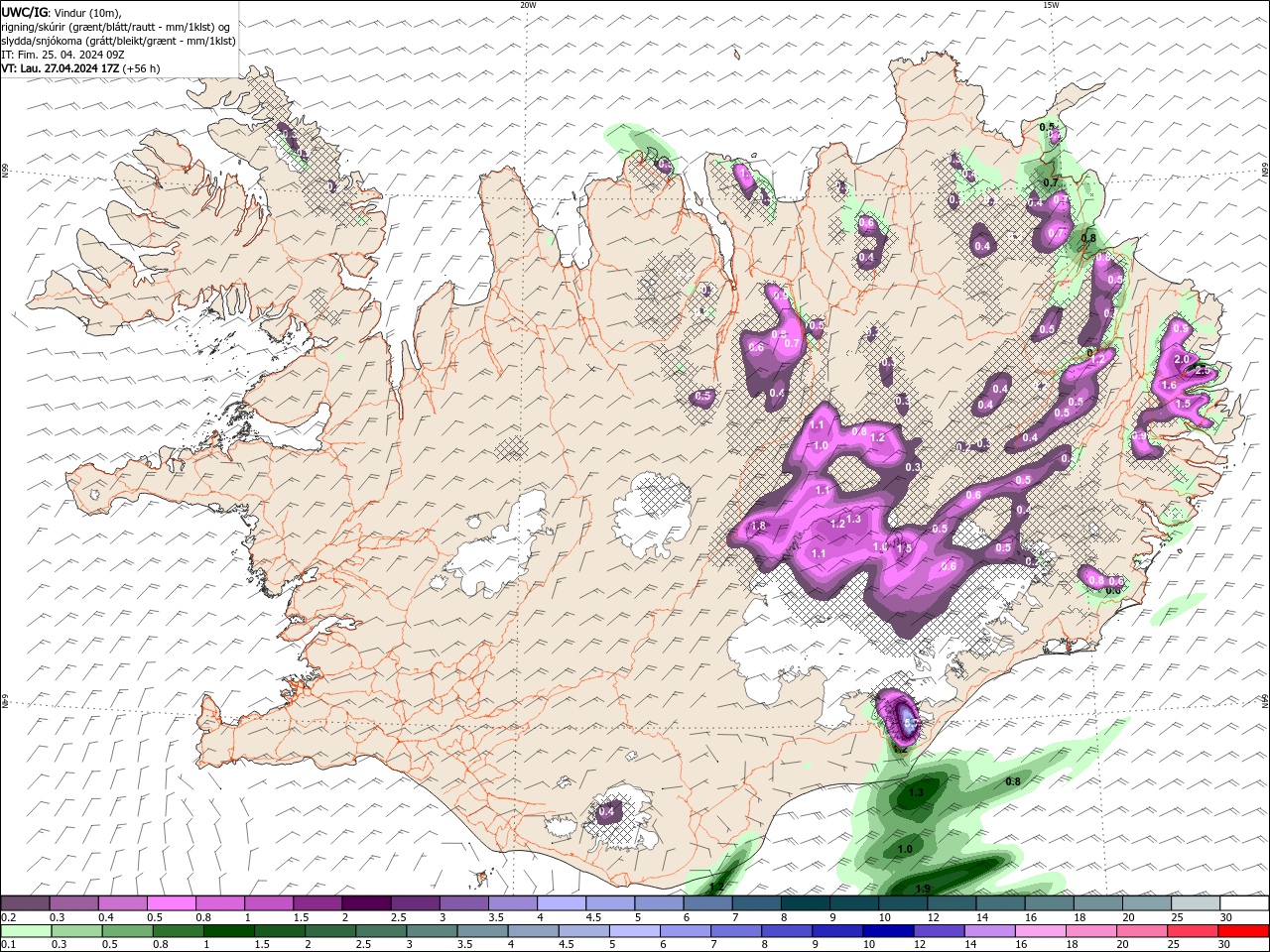
Task: Click the bright pink snow swatch labeled 0.5
Action: pos(171,903)
